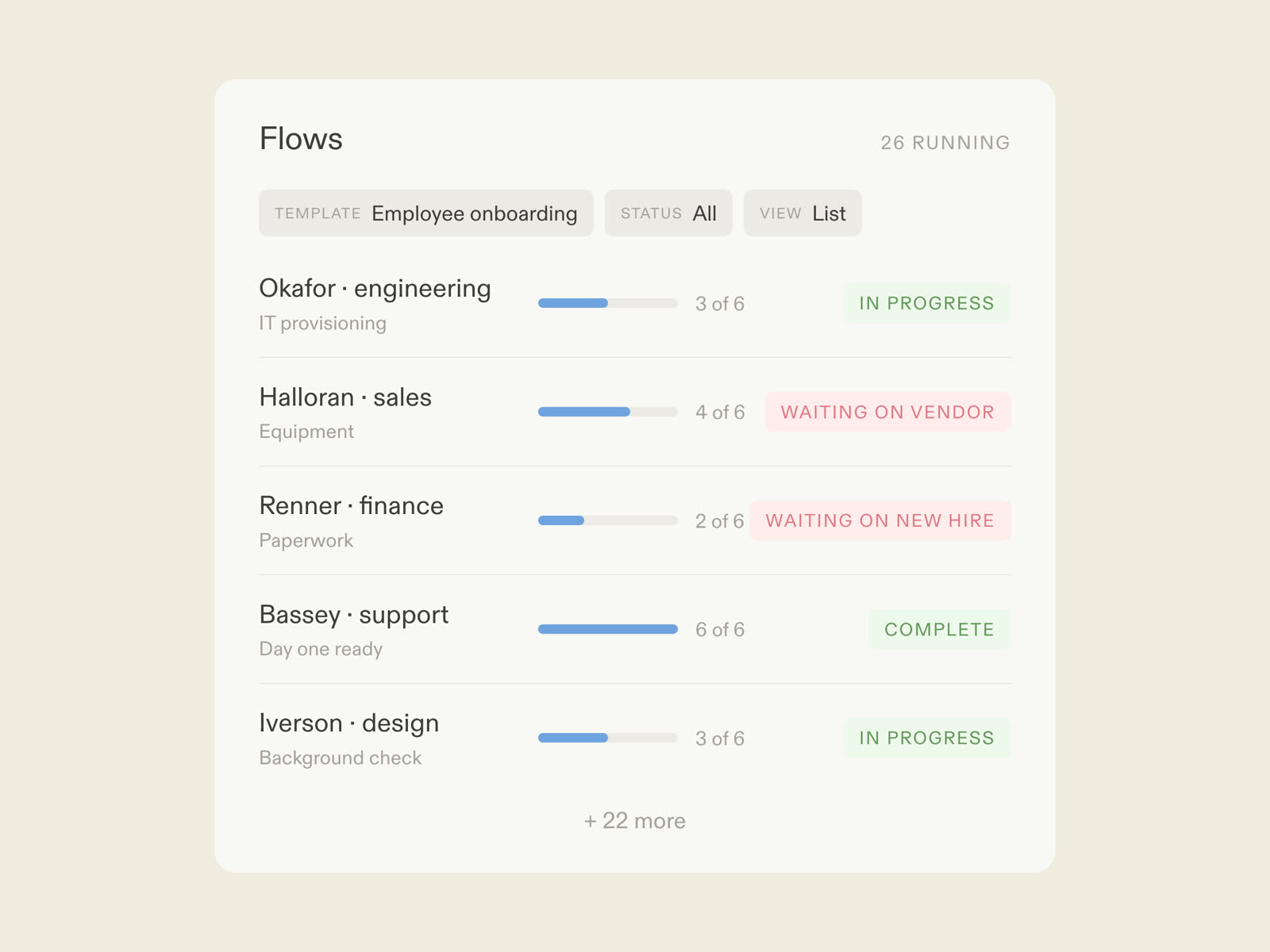1270x952 pixels.
Task: Click the Paperwork step label
Action: point(306,540)
